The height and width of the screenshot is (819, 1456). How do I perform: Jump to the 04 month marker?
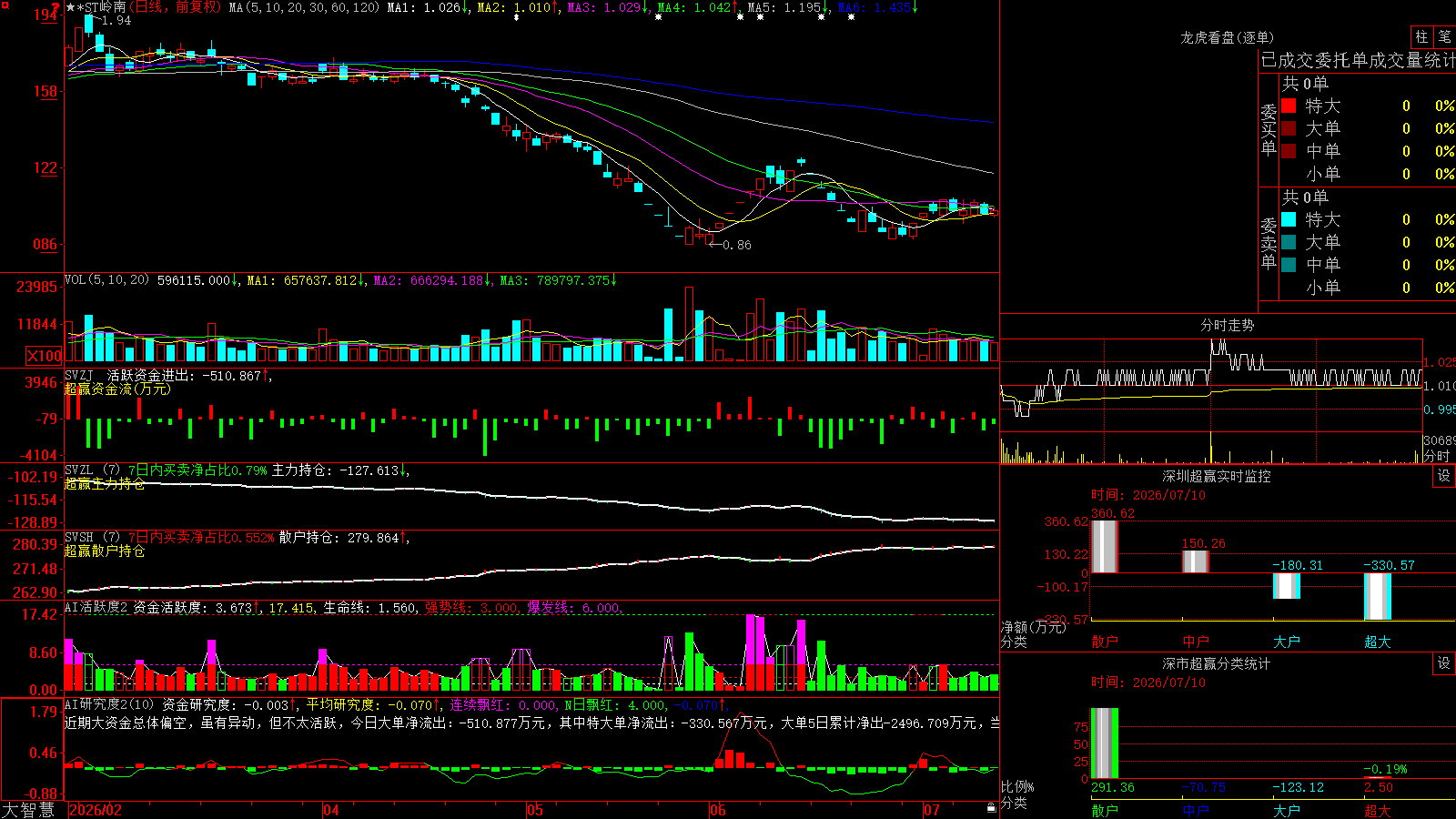(331, 810)
